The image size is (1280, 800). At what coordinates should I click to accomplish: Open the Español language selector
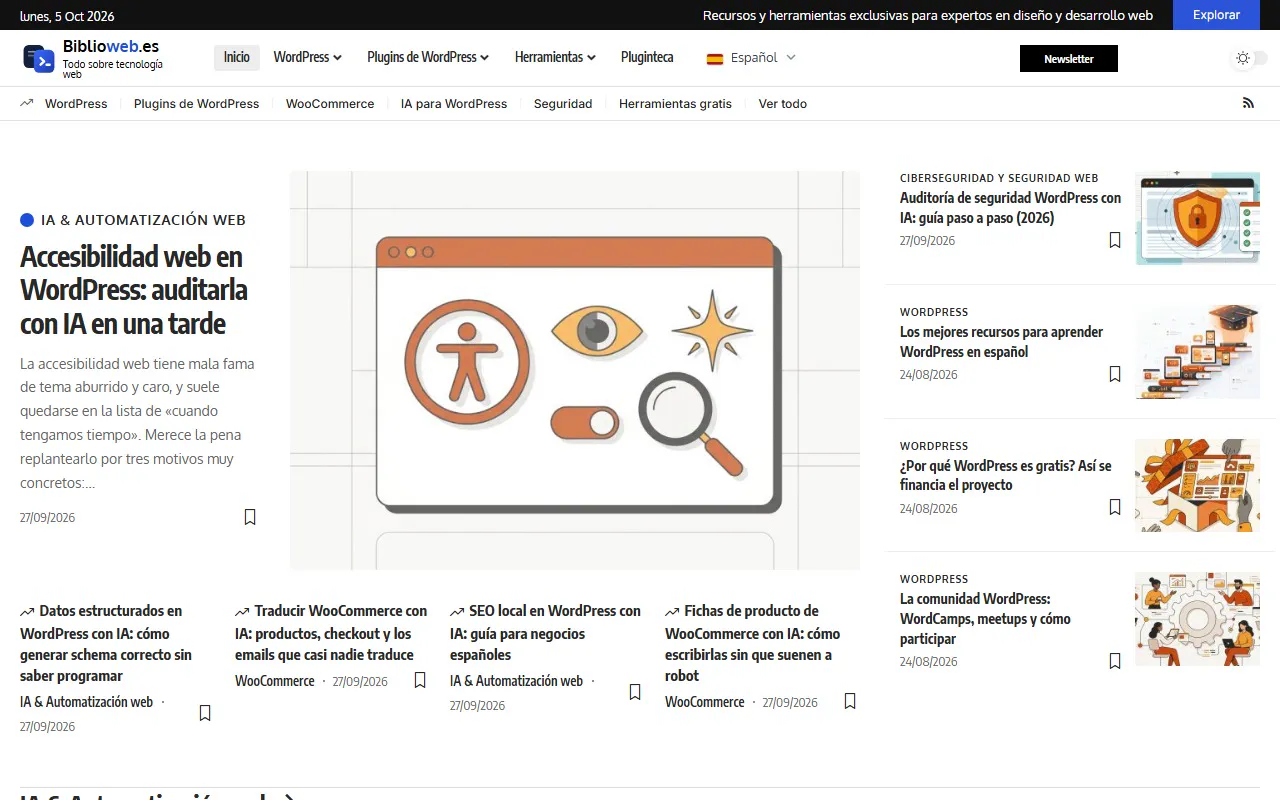tap(751, 58)
